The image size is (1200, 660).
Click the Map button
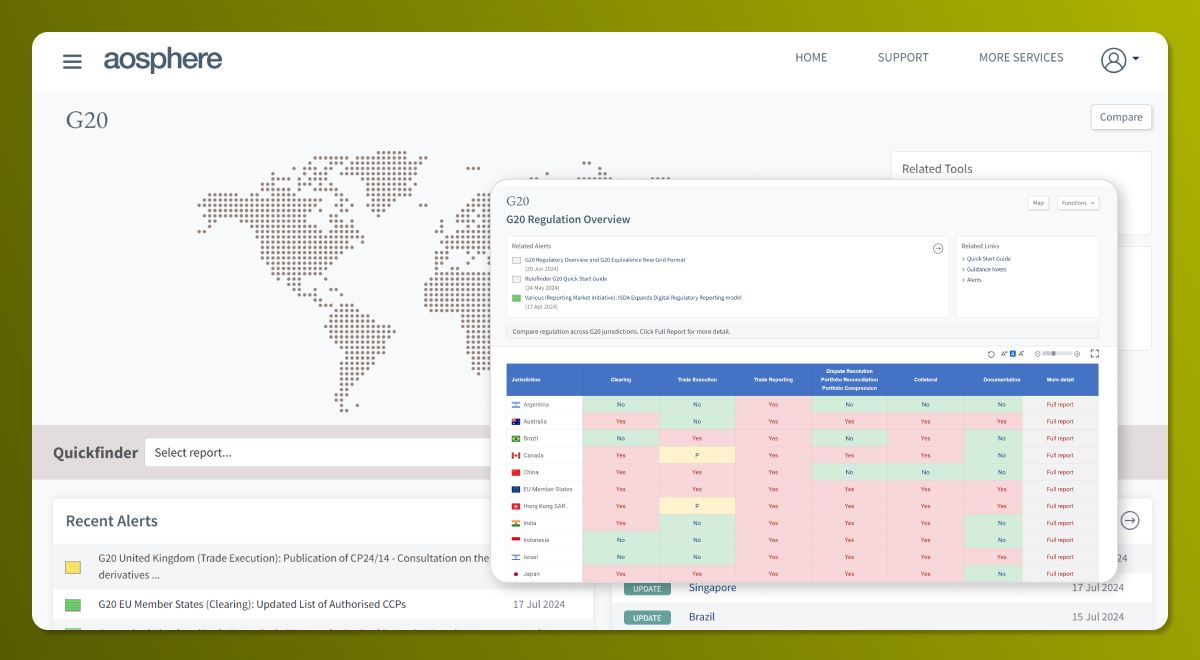coord(1038,203)
